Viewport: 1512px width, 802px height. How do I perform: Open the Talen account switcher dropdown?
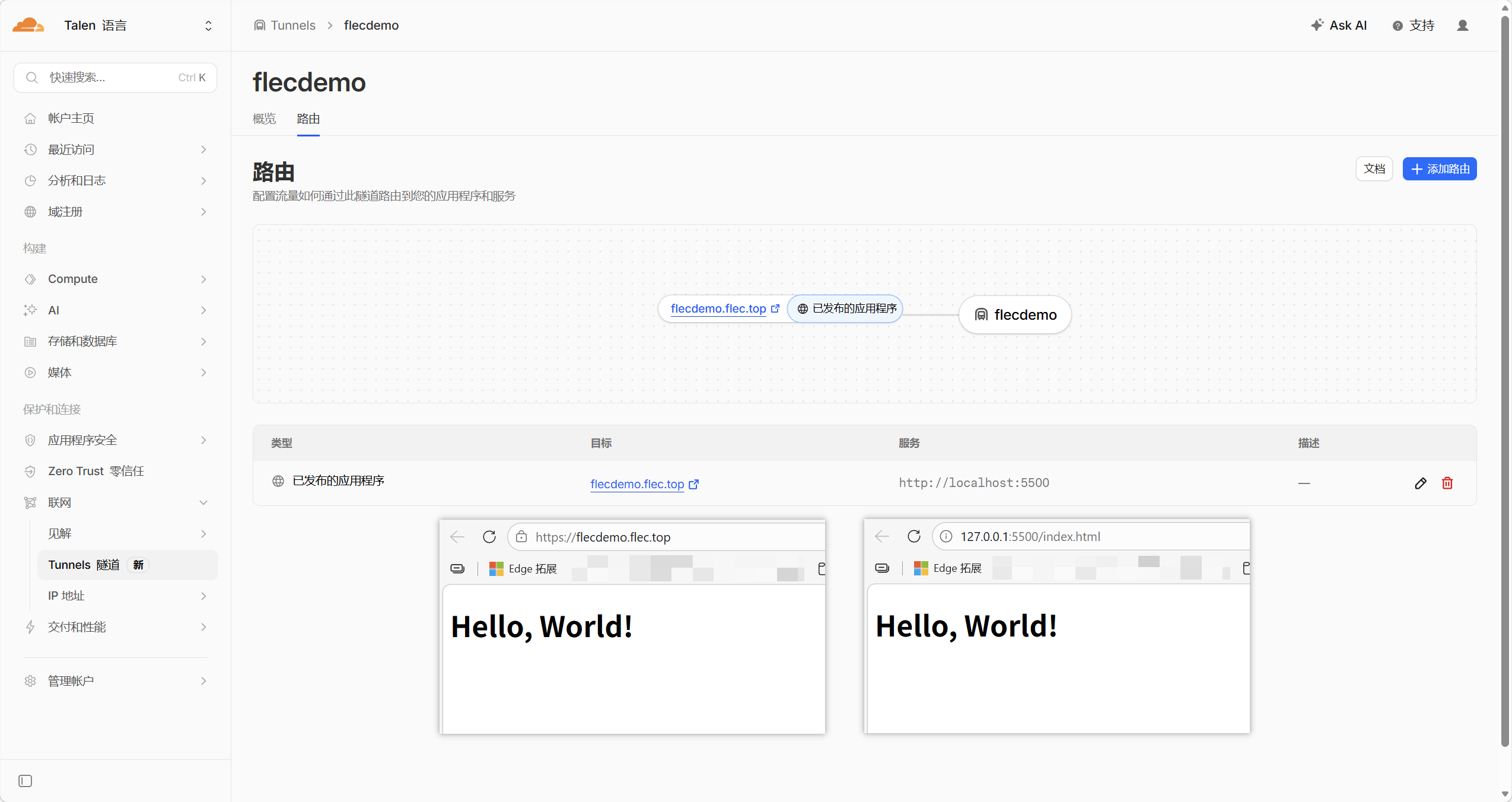208,26
